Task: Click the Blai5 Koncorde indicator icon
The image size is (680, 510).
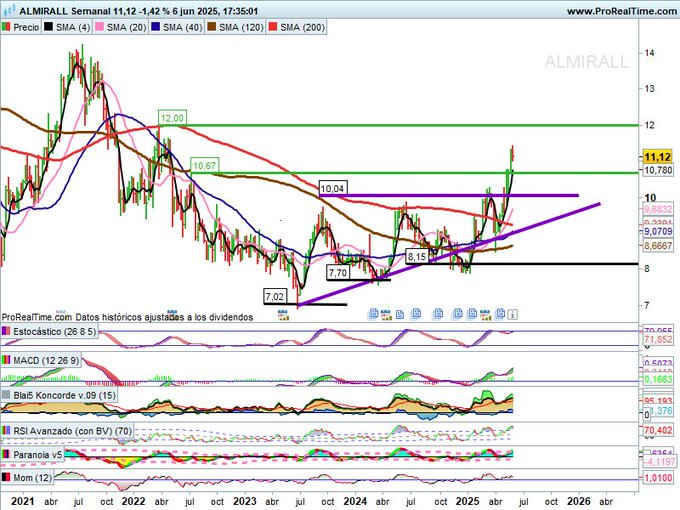Action: pos(6,396)
